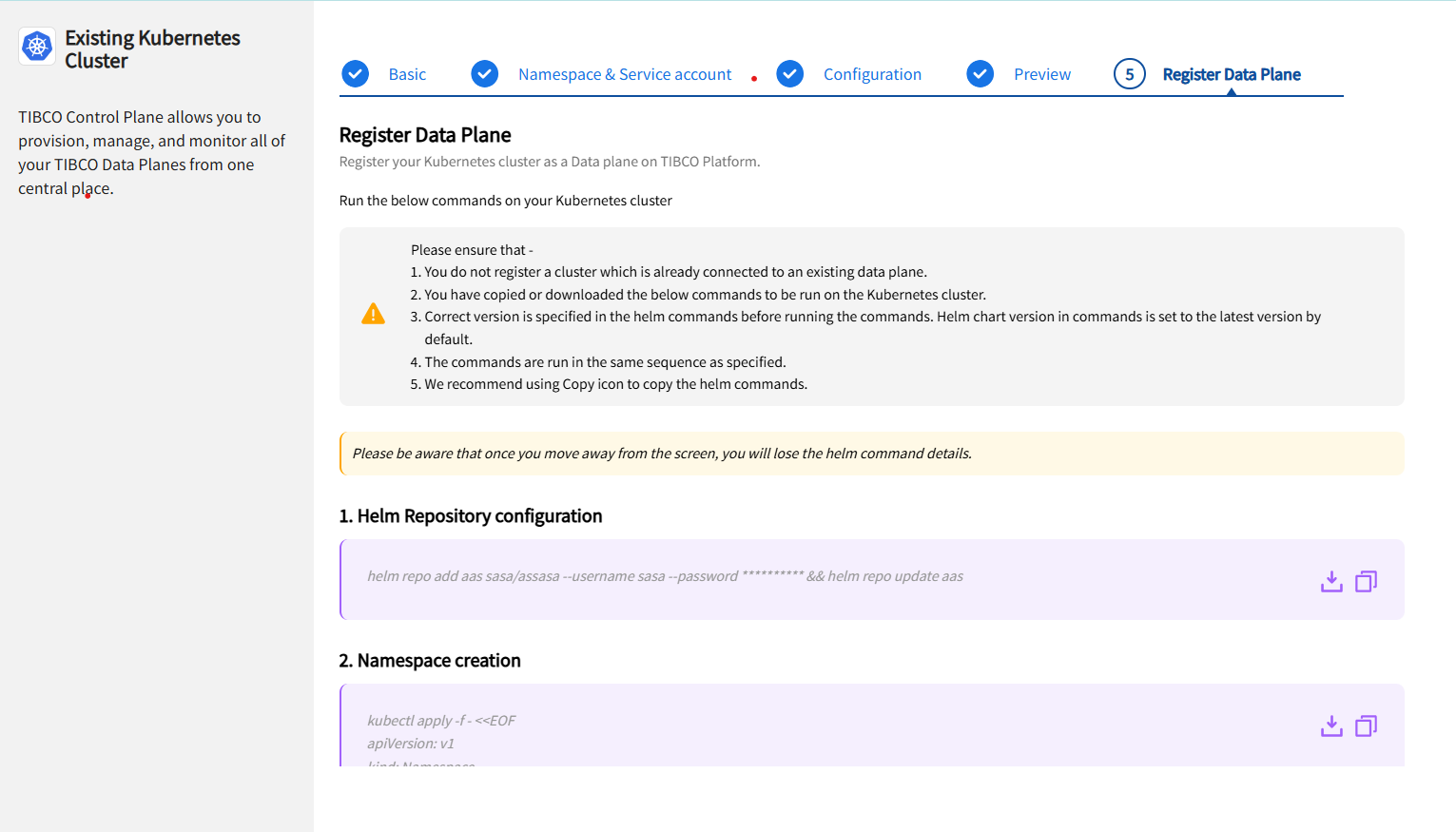
Task: Click the step 5 circle indicator
Action: [1130, 74]
